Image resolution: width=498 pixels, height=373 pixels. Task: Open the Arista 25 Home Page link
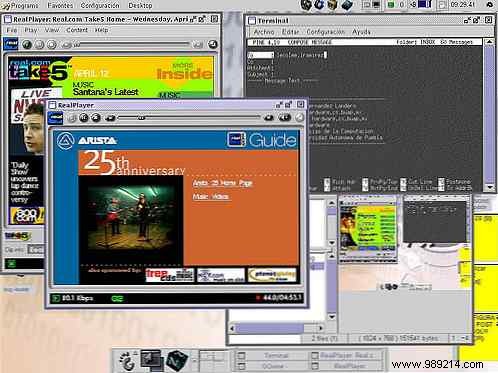(223, 183)
